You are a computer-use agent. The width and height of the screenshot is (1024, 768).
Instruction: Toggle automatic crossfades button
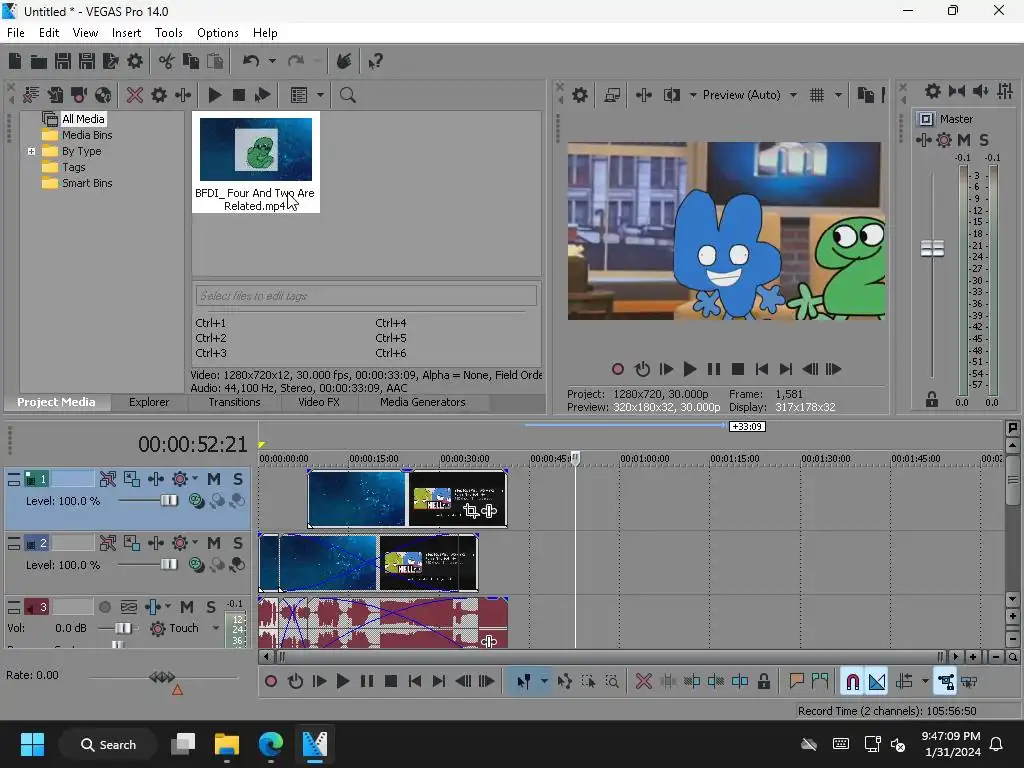tap(877, 682)
